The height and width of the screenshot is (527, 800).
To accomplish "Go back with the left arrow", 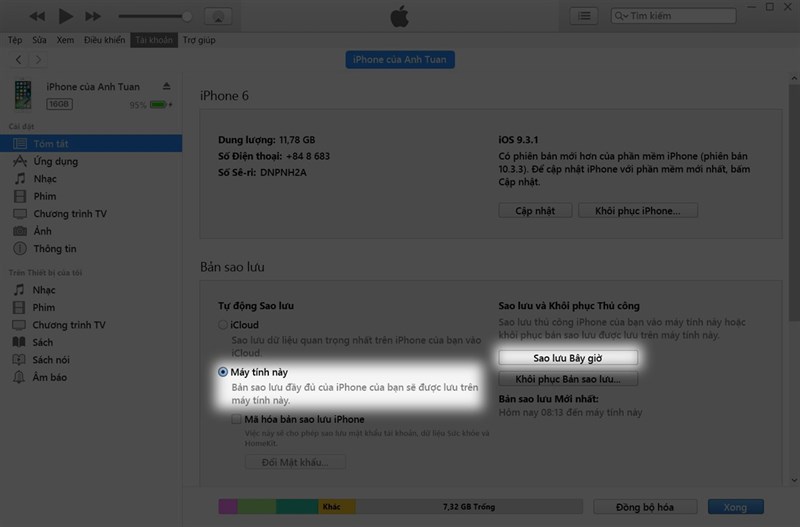I will tap(18, 60).
